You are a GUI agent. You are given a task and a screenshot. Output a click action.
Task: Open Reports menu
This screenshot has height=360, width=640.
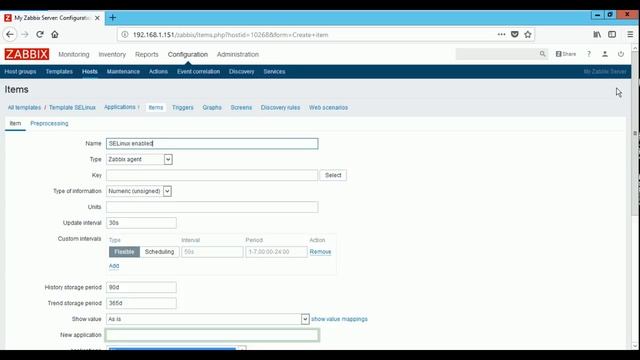click(147, 54)
